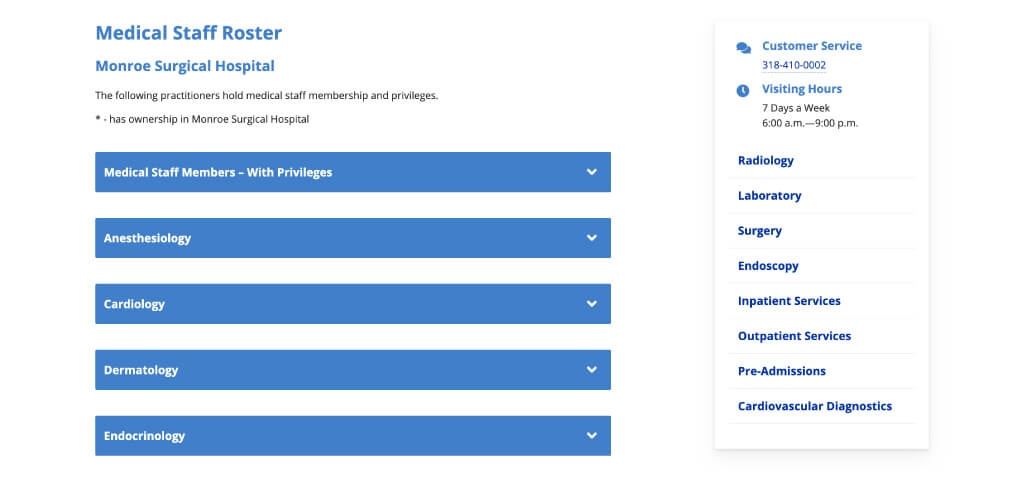This screenshot has height=484, width=1025.
Task: Click the Anesthesiology chevron arrow
Action: point(592,238)
